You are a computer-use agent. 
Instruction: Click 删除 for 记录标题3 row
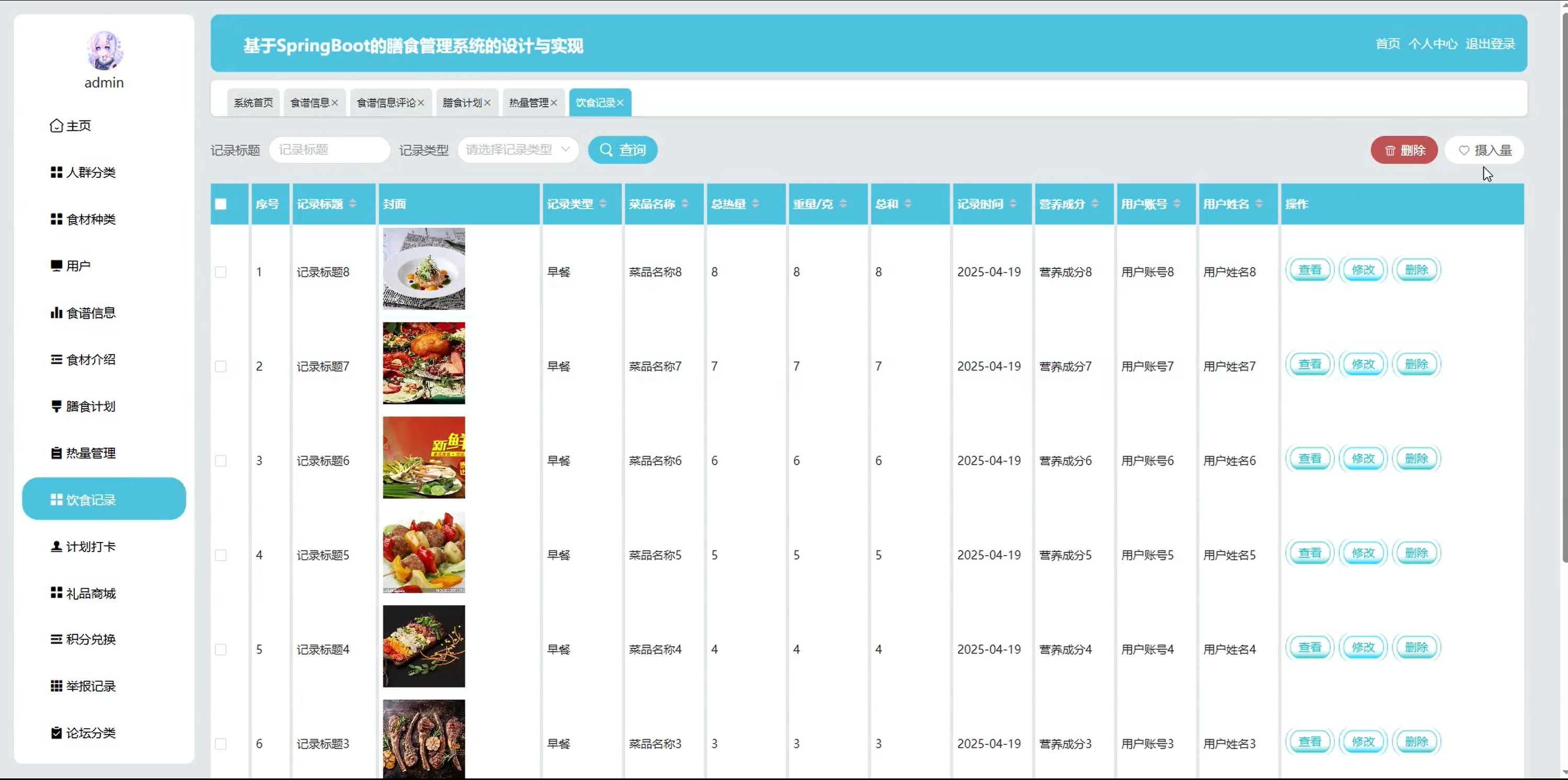tap(1417, 742)
